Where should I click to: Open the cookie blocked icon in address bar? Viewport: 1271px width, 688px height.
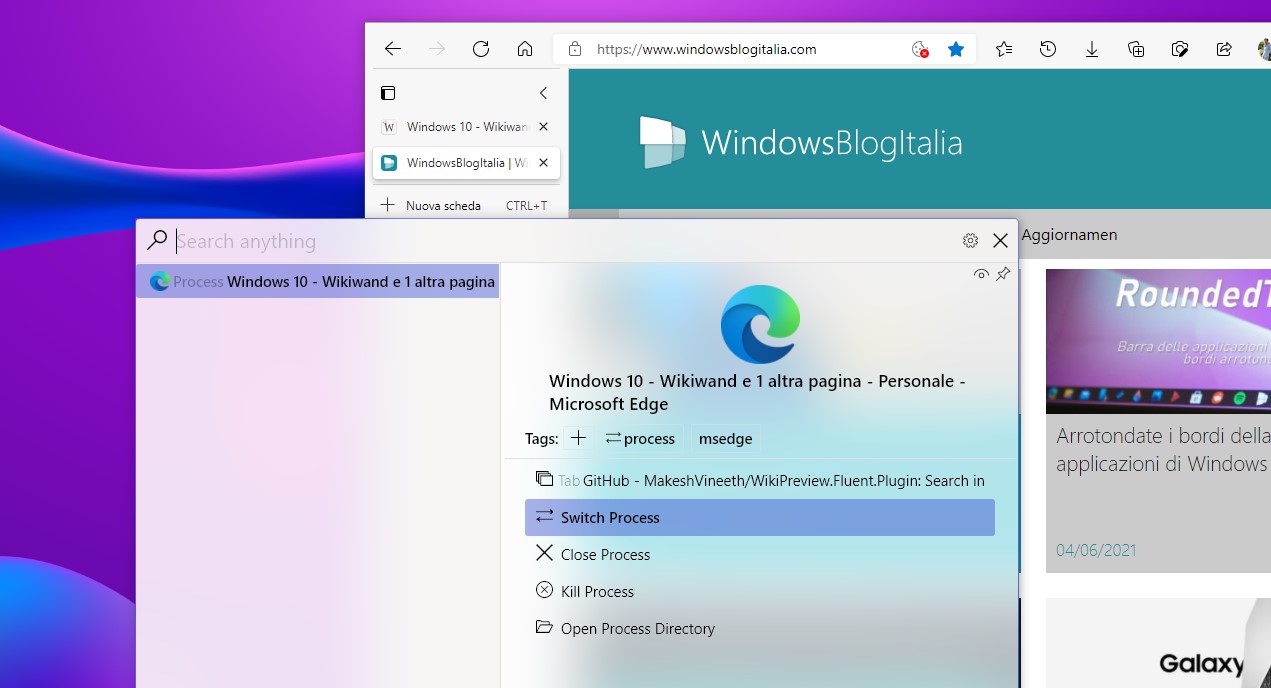pyautogui.click(x=920, y=49)
